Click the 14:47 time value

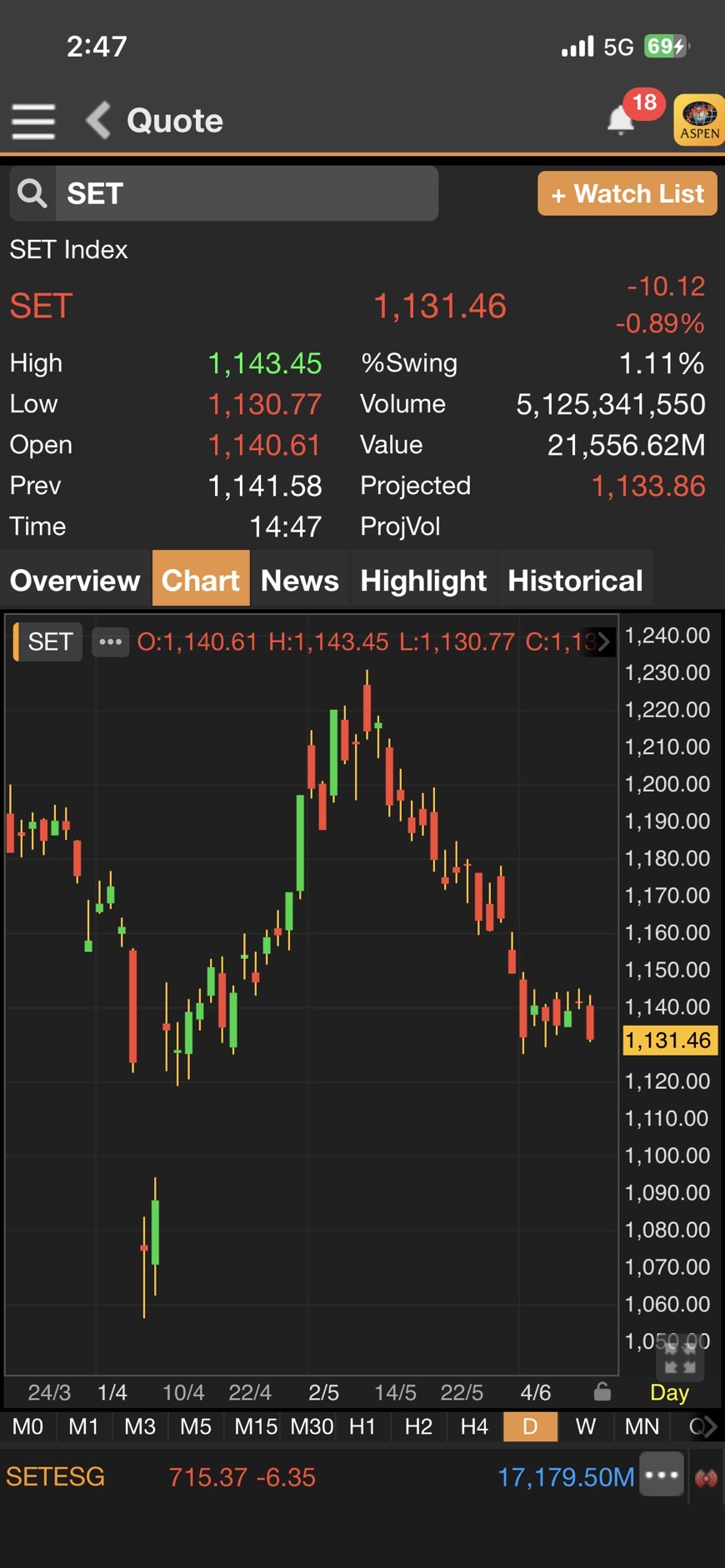285,527
